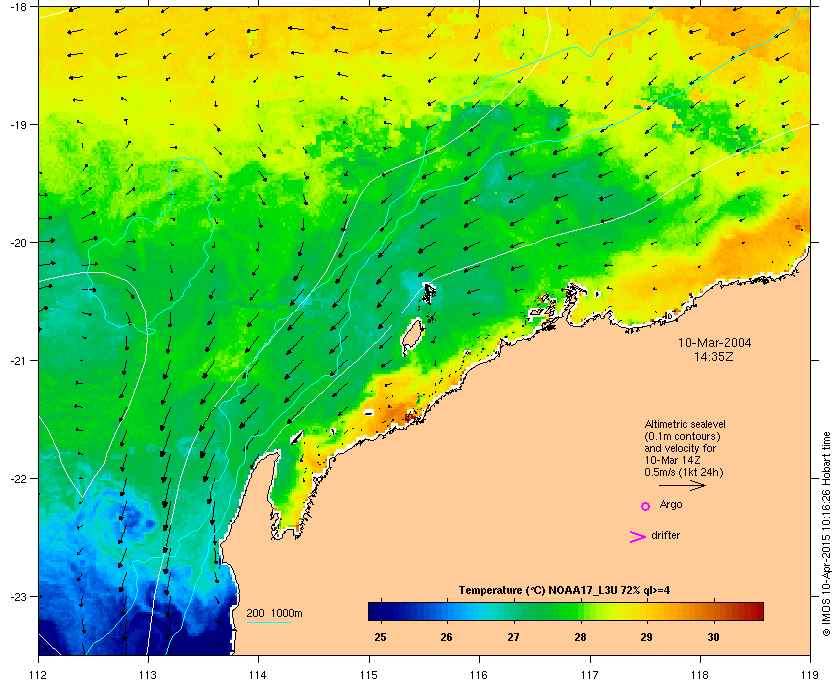
Task: Click the 'and velocity for' legend line
Action: point(680,448)
